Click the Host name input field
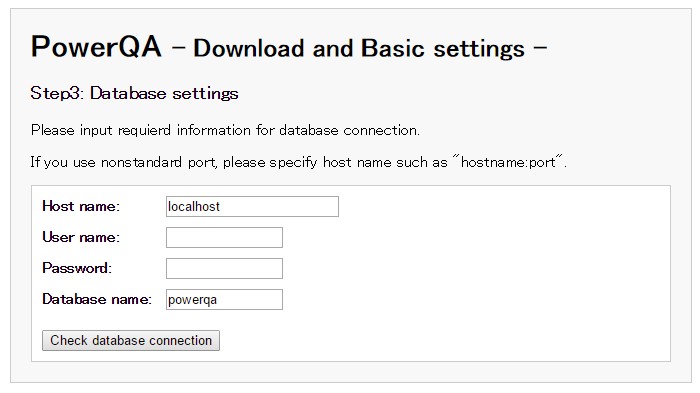The image size is (700, 393). (x=252, y=206)
